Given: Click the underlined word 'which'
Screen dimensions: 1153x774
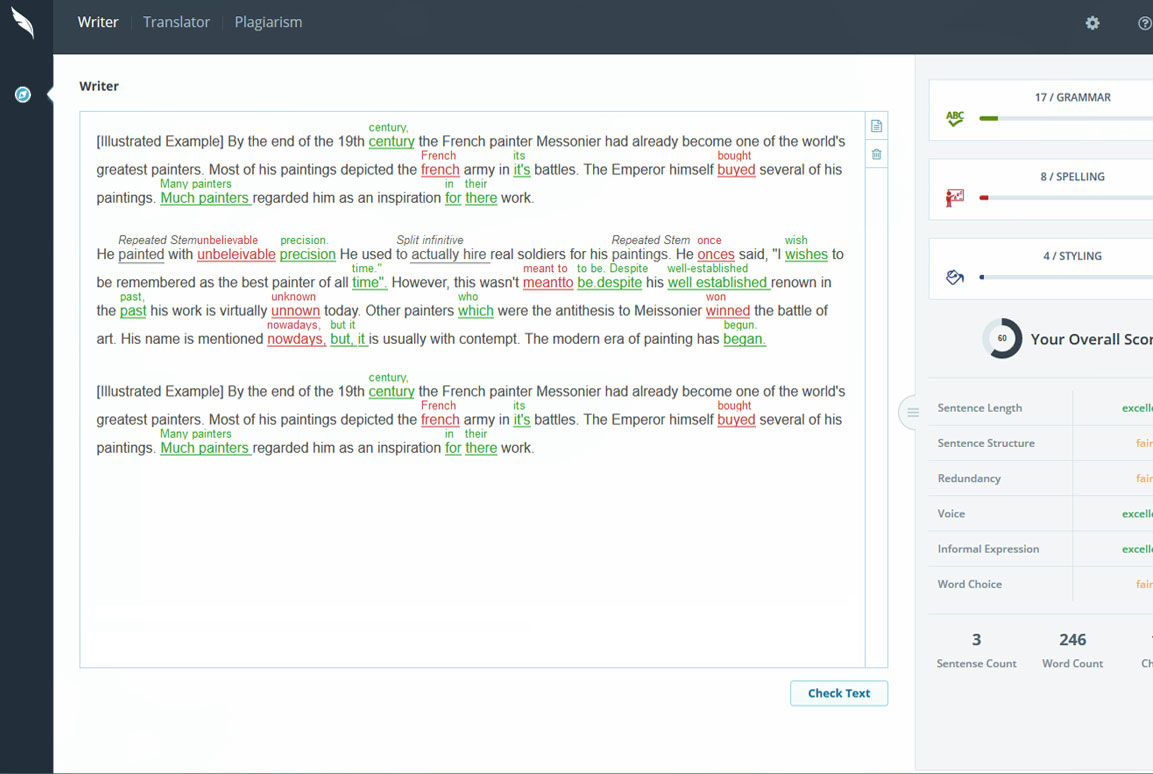Looking at the screenshot, I should tap(476, 311).
